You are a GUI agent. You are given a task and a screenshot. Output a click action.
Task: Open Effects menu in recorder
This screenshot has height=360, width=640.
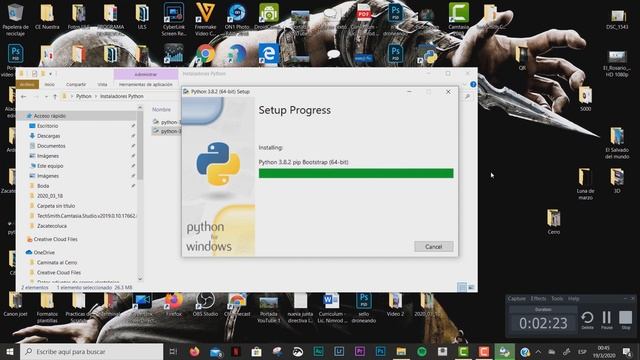click(x=538, y=299)
